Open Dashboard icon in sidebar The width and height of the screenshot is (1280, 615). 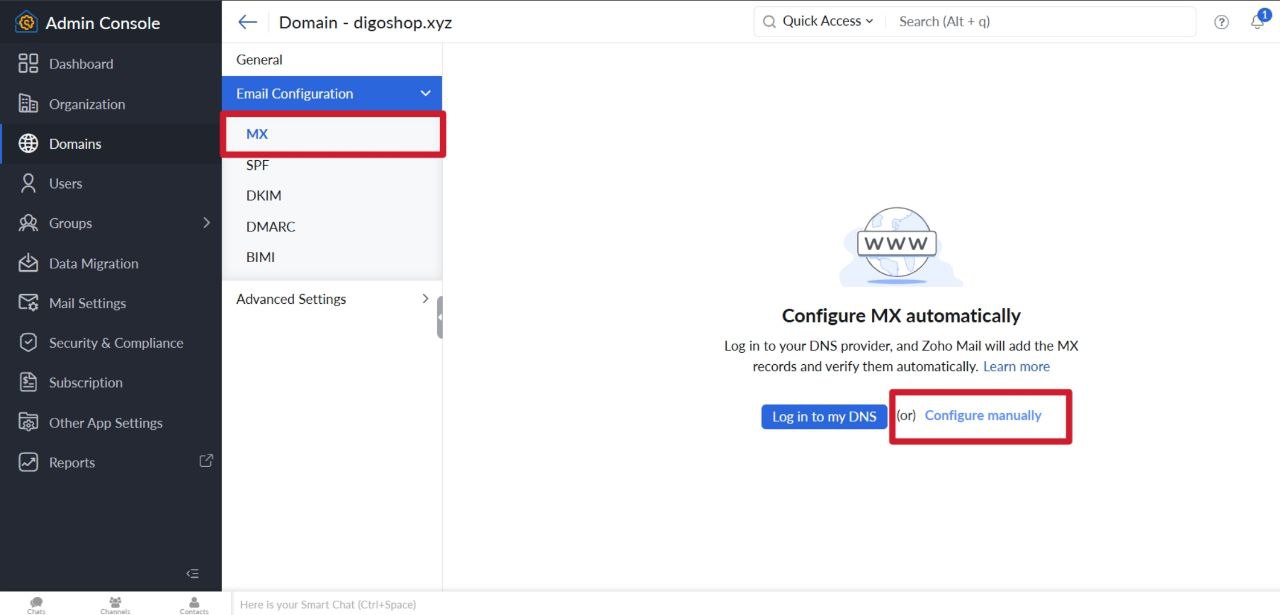coord(28,64)
